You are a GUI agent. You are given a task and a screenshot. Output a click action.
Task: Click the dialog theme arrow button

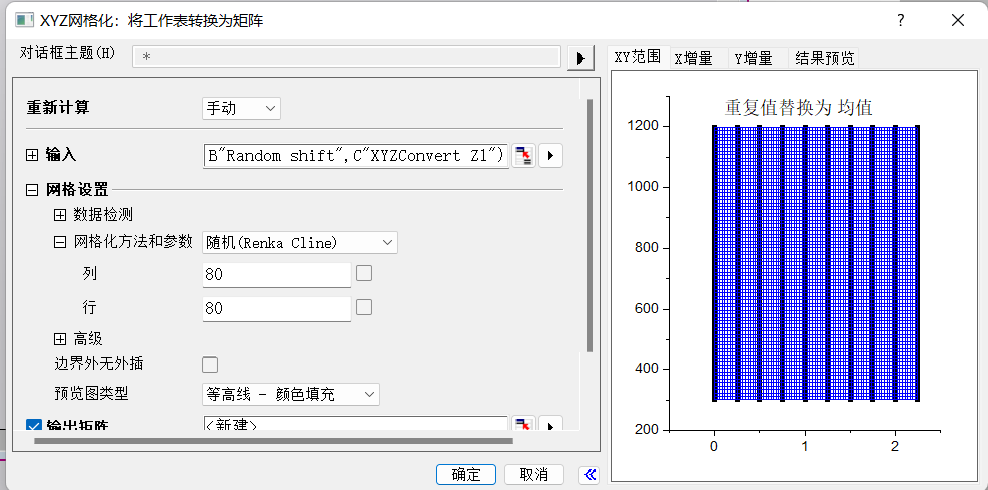(580, 58)
